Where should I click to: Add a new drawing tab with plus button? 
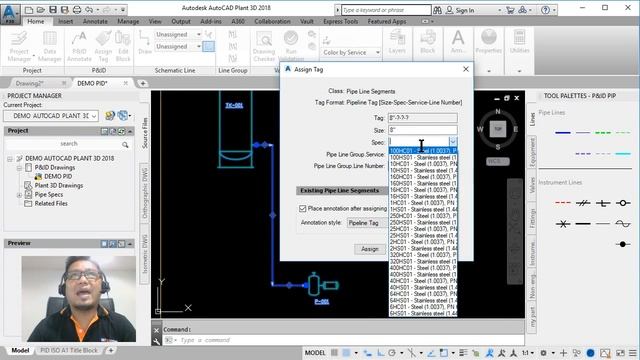pyautogui.click(x=143, y=83)
